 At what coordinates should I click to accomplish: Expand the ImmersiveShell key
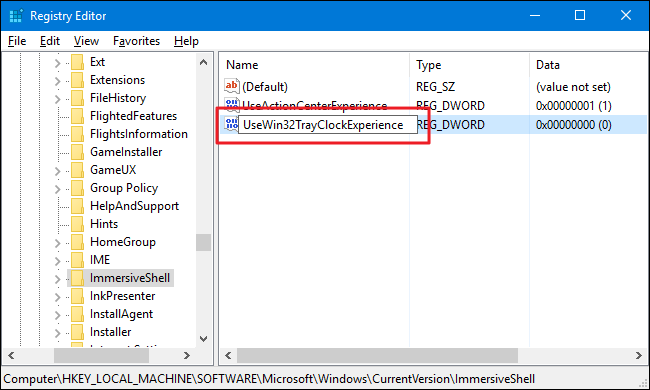tap(58, 279)
